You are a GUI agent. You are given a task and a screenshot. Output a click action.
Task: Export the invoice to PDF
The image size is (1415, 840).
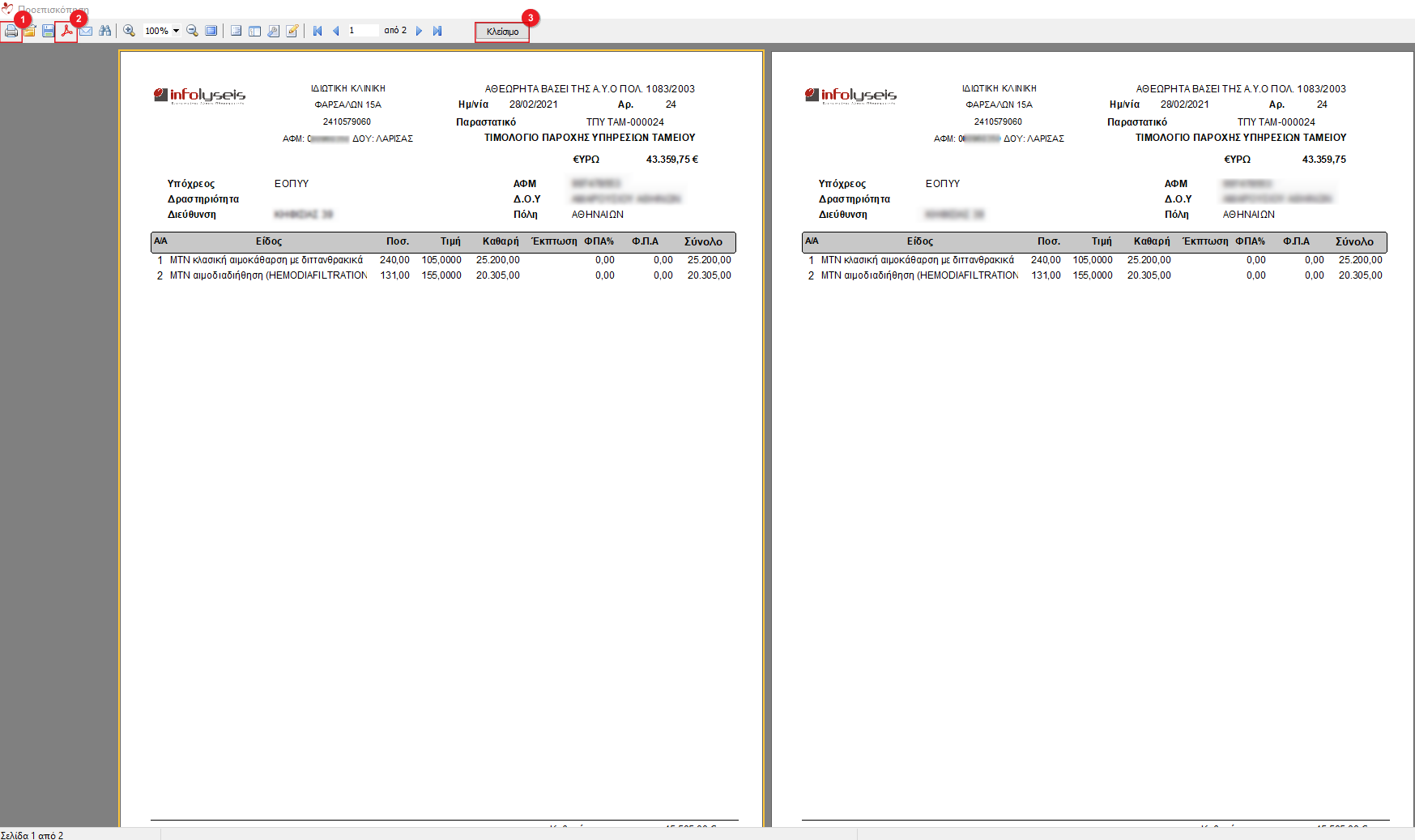pyautogui.click(x=66, y=32)
